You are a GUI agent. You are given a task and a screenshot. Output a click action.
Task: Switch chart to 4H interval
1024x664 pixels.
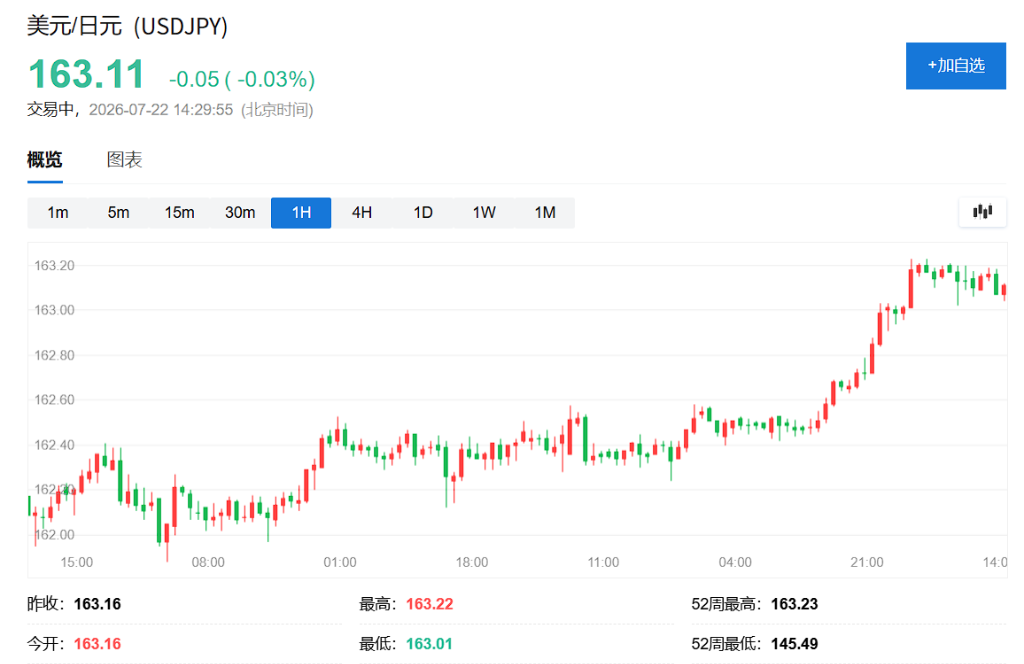tap(362, 212)
